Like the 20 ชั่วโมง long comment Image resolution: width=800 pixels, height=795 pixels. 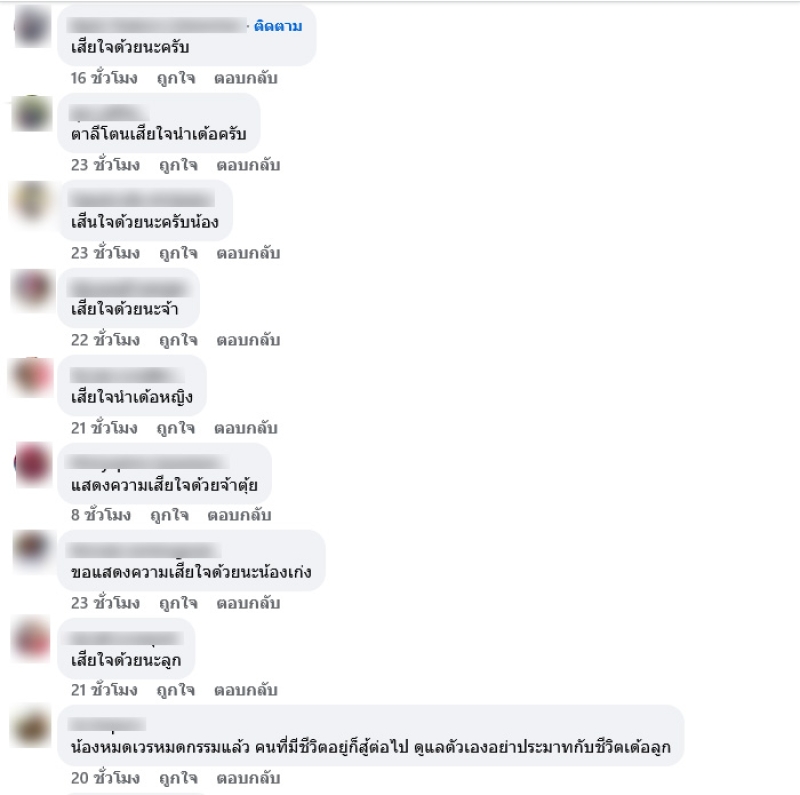pos(178,778)
